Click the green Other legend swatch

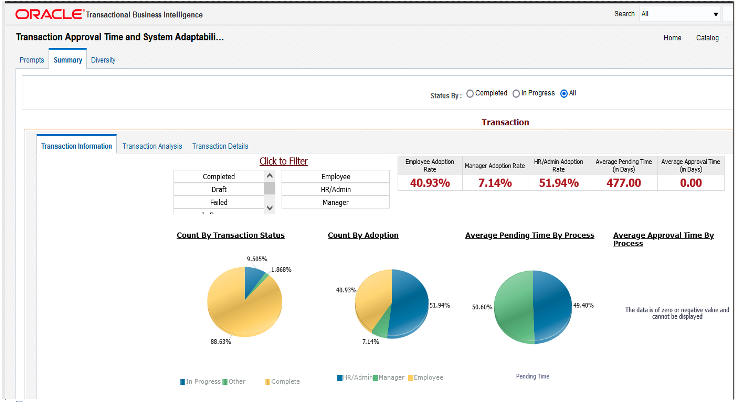click(225, 382)
